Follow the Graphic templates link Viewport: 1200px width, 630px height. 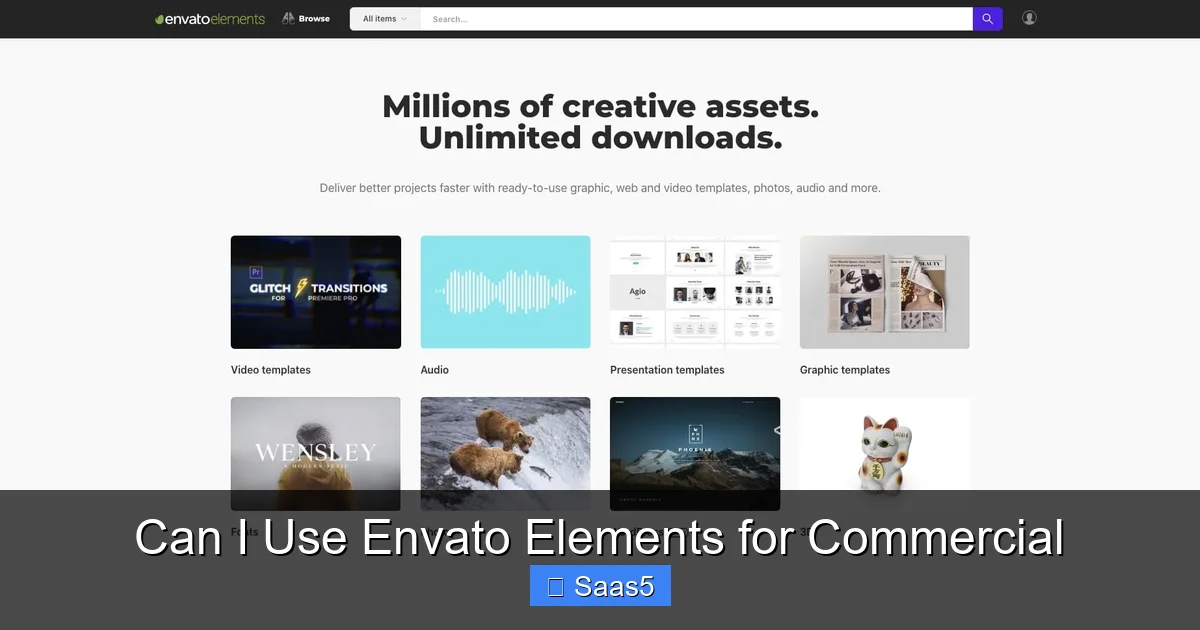point(845,370)
